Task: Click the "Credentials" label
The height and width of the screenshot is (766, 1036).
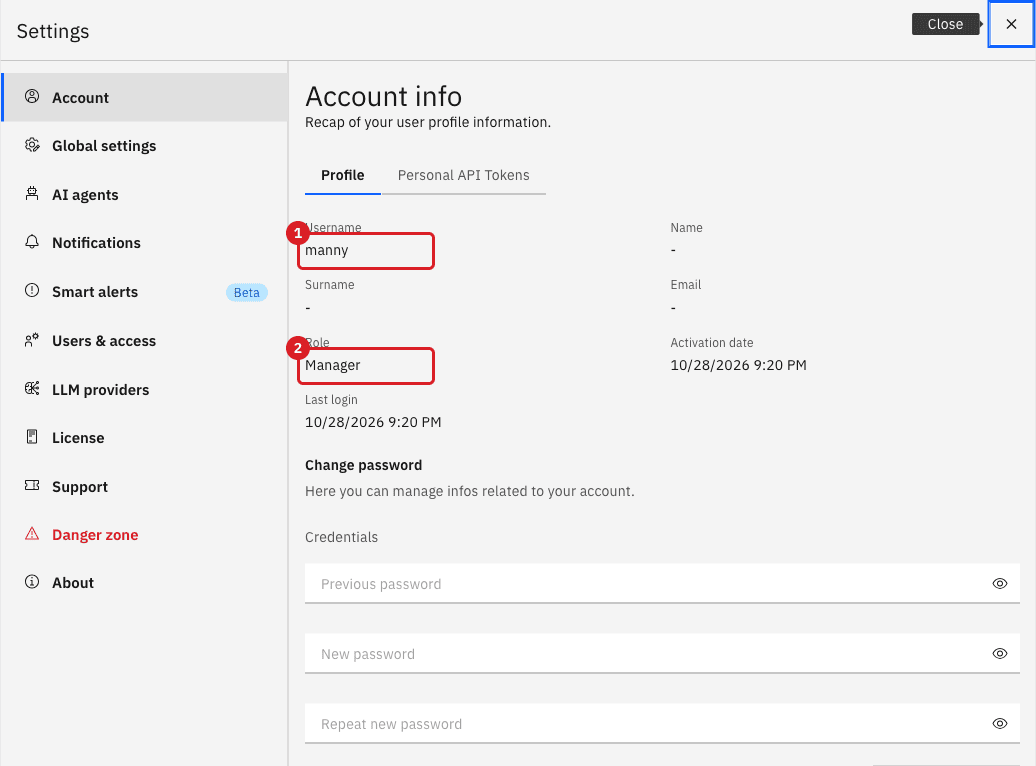Action: click(341, 537)
